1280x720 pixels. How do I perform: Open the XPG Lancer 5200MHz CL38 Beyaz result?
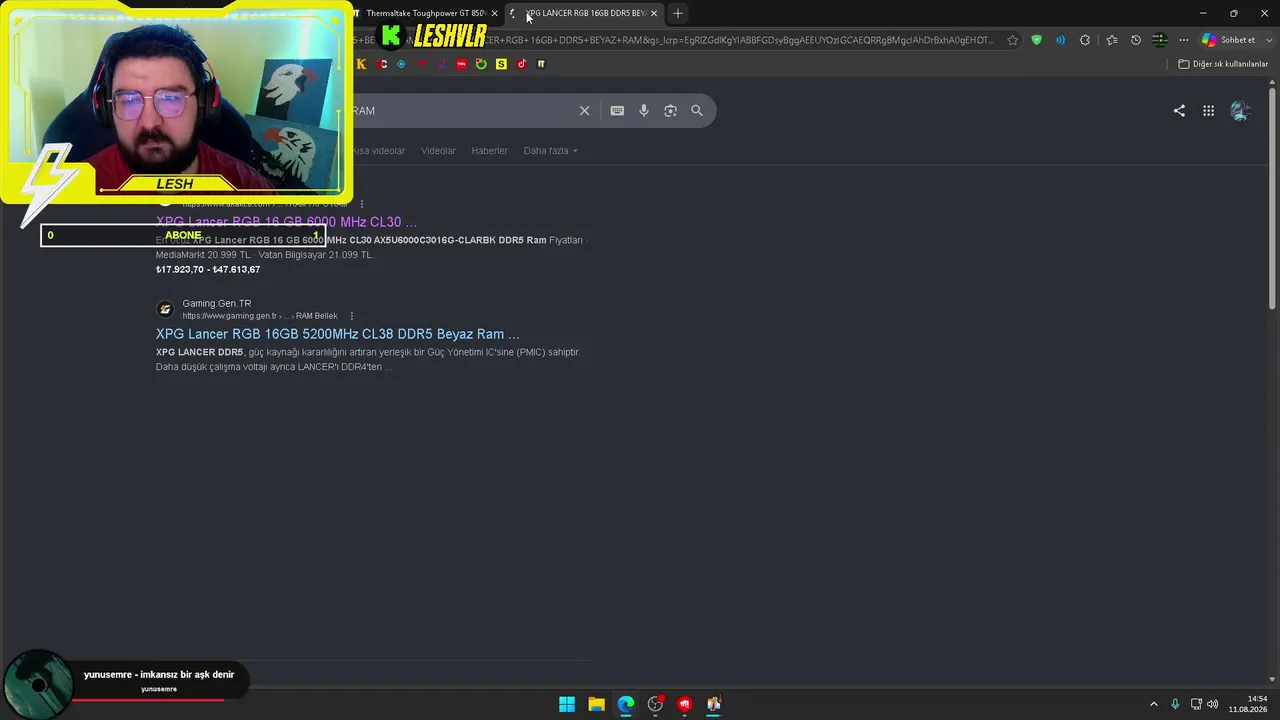pyautogui.click(x=338, y=334)
